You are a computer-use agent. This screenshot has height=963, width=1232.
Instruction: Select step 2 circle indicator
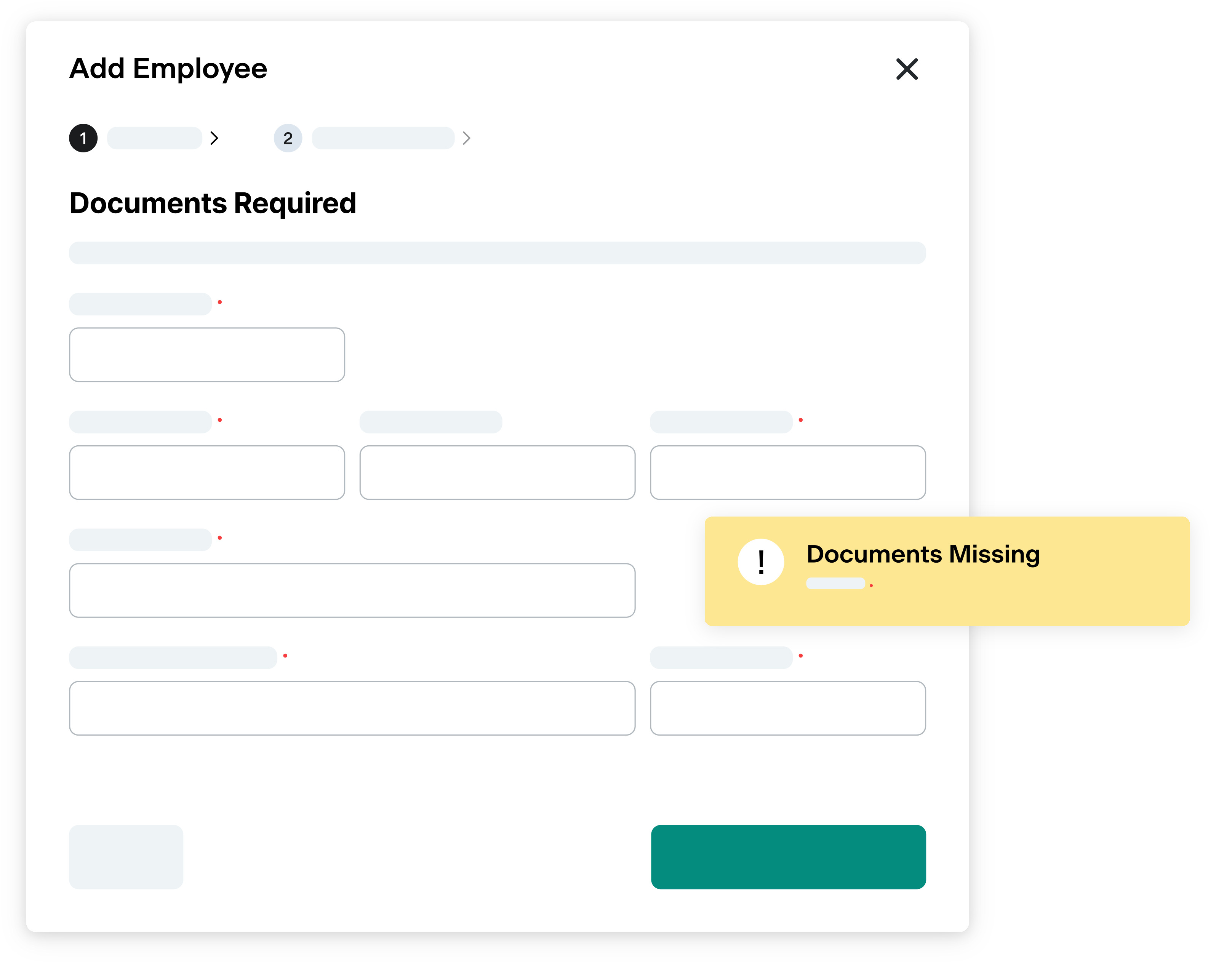pos(288,138)
